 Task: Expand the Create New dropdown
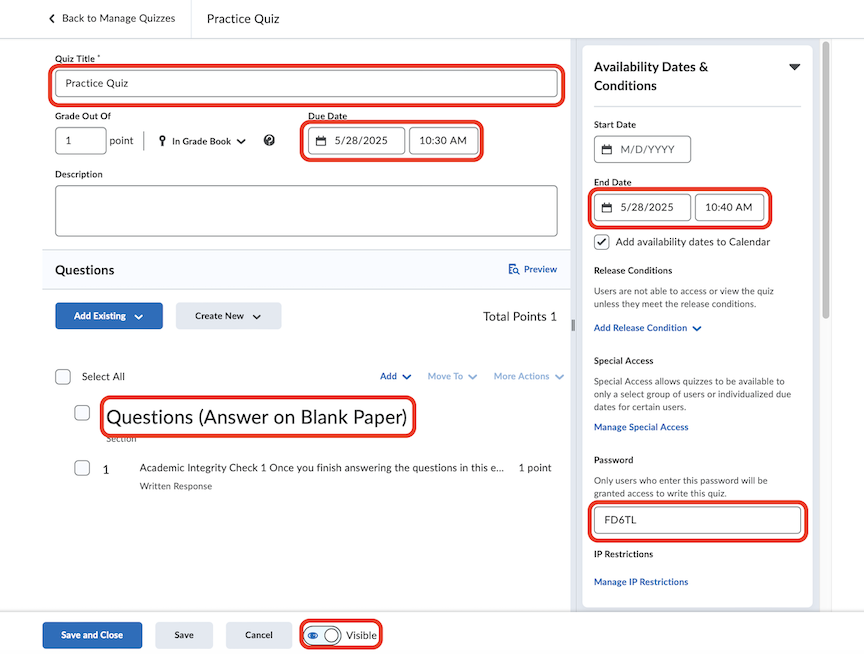[228, 316]
